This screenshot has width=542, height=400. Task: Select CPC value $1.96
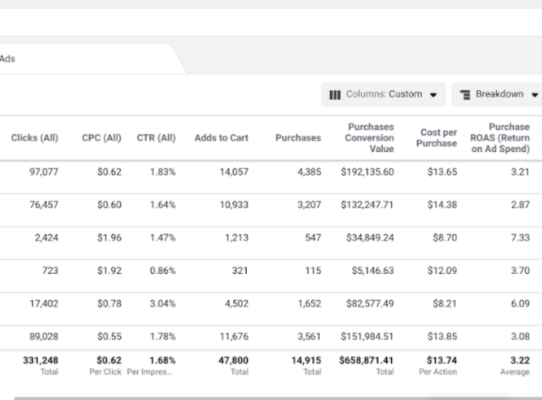point(110,238)
